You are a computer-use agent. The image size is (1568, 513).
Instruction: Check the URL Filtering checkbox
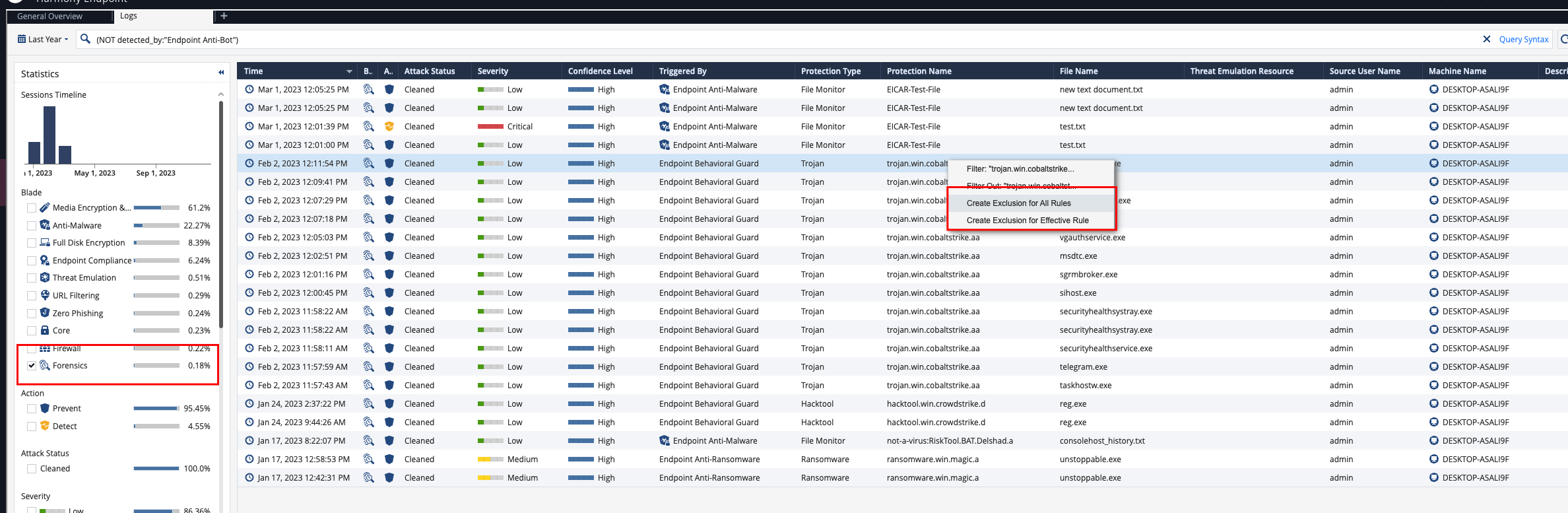pyautogui.click(x=32, y=296)
